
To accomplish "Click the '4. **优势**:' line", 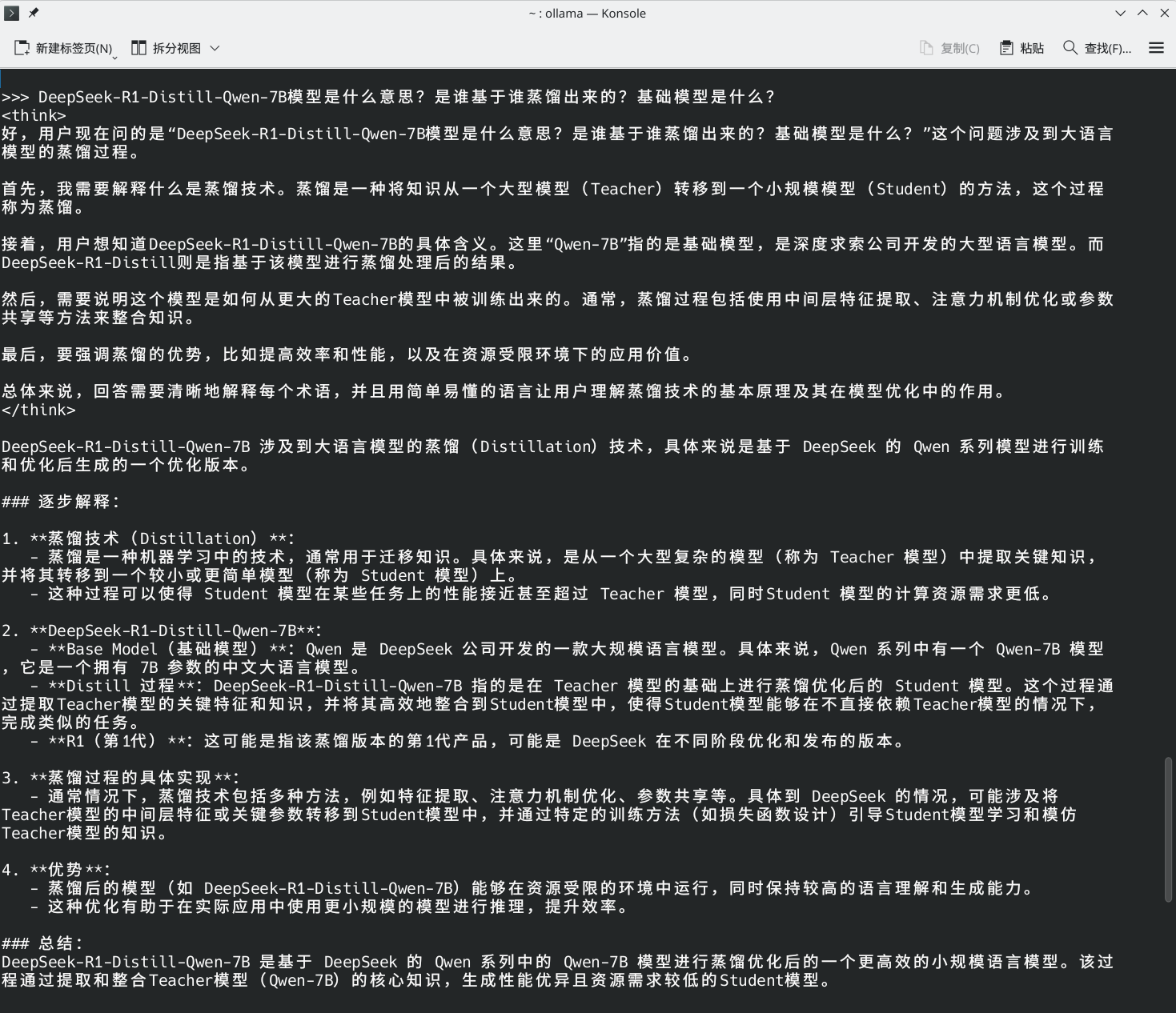I will (56, 870).
